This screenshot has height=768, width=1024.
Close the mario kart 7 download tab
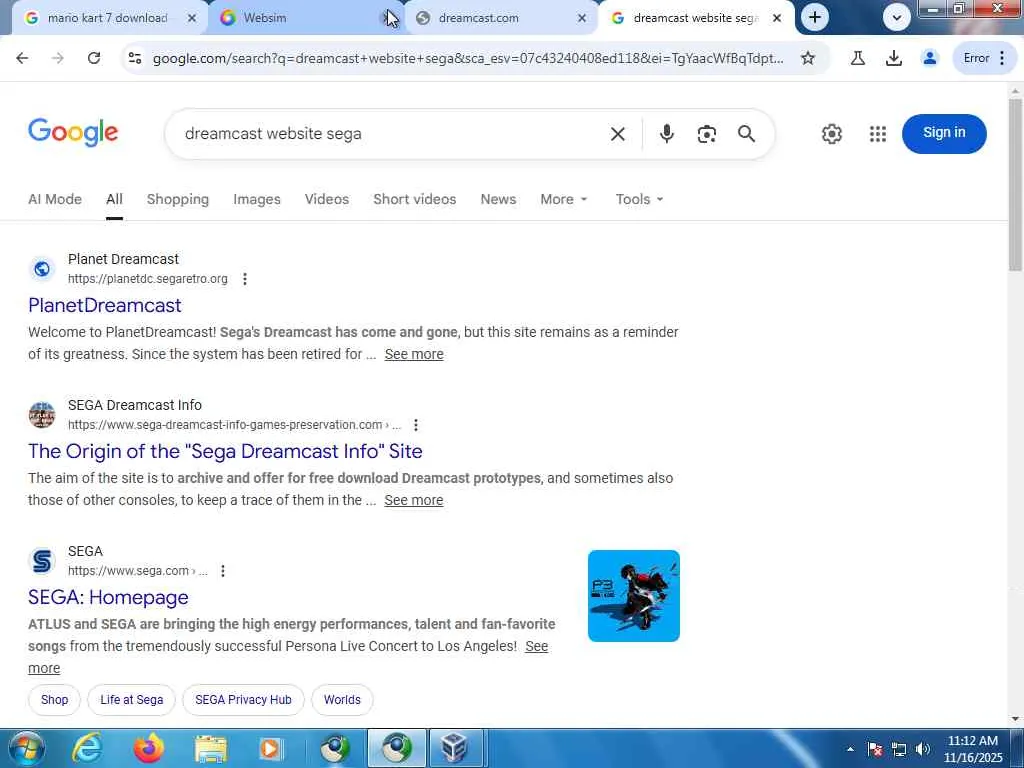click(191, 18)
